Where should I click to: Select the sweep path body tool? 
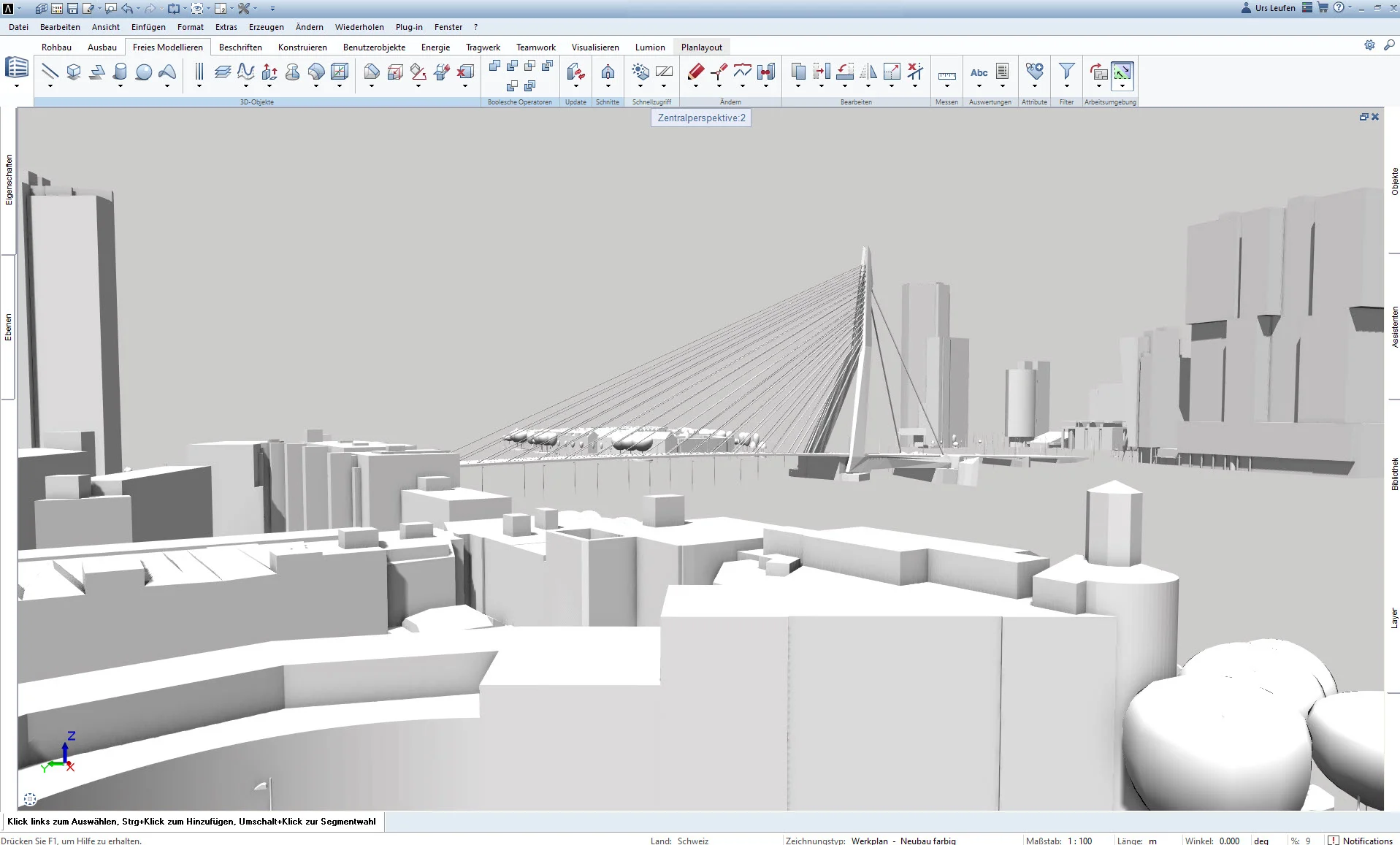click(x=316, y=72)
